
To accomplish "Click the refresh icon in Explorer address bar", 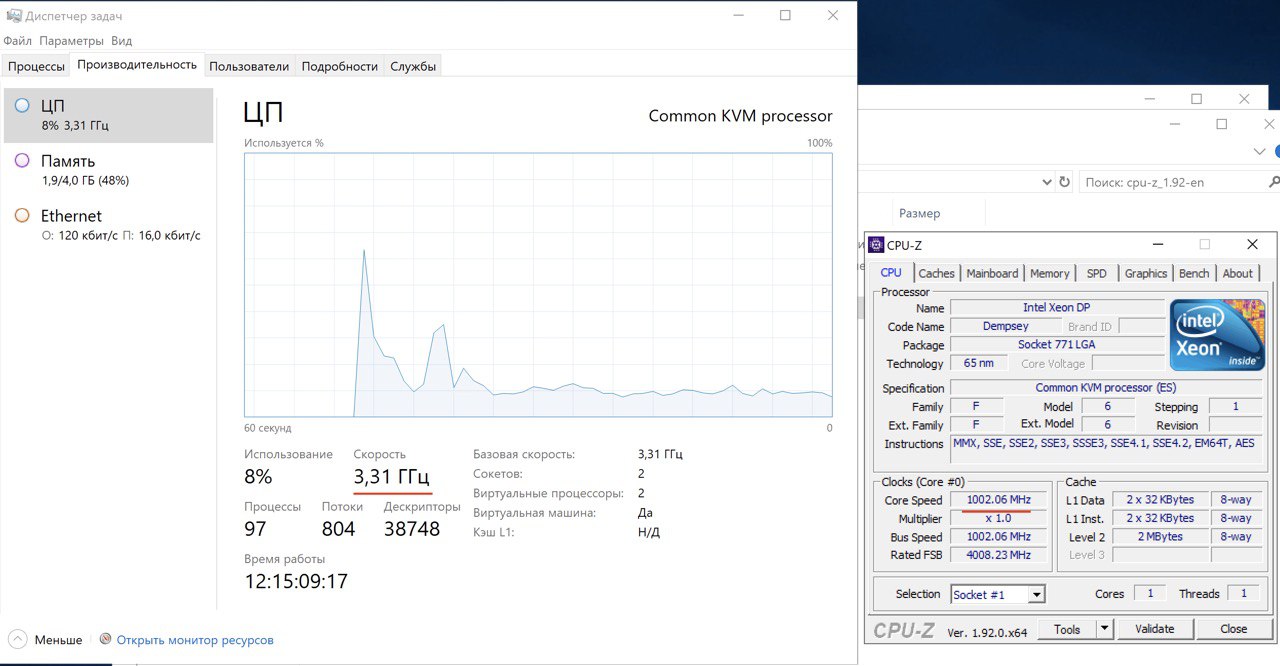I will [1066, 182].
